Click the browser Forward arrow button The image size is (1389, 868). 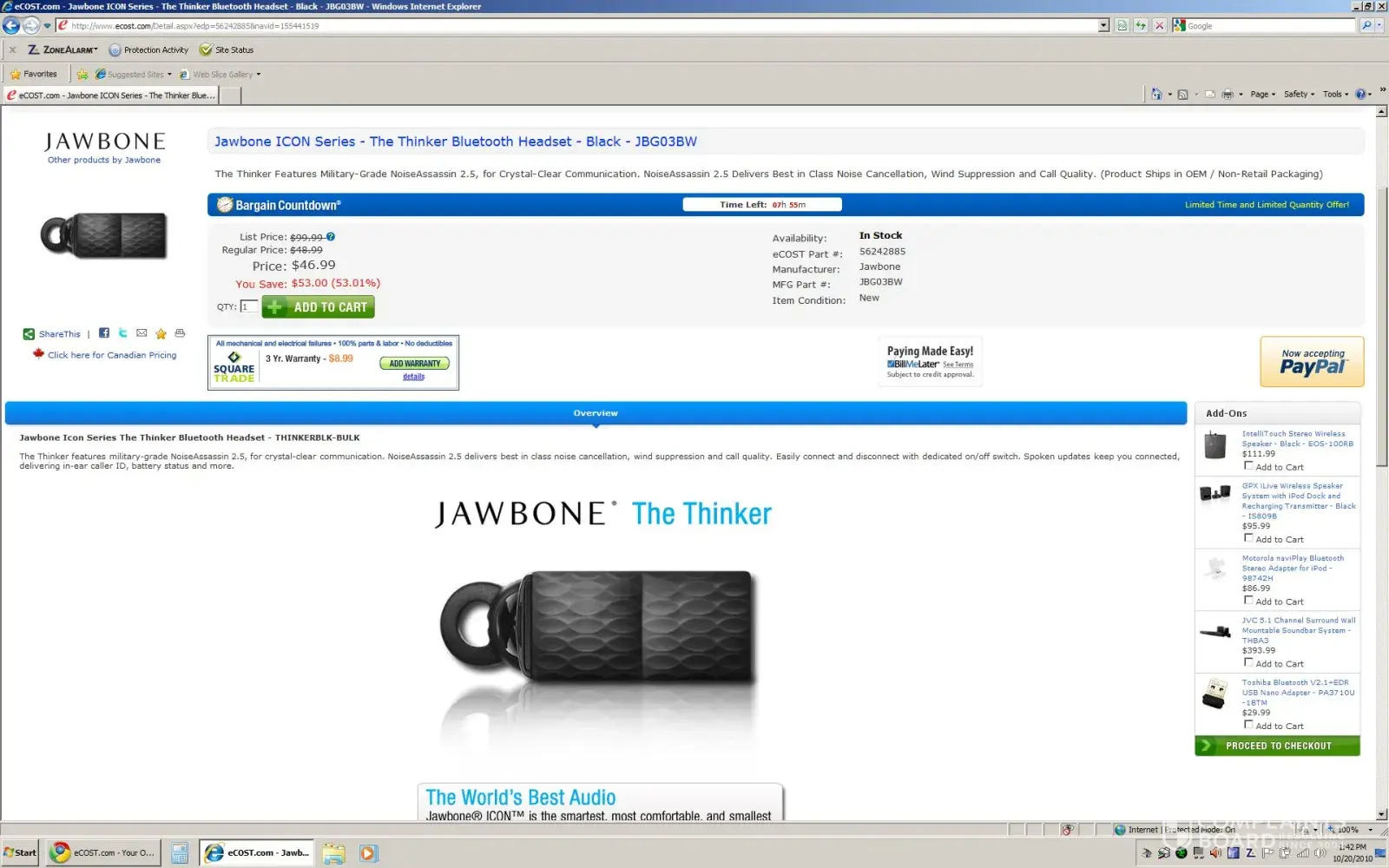click(x=31, y=25)
